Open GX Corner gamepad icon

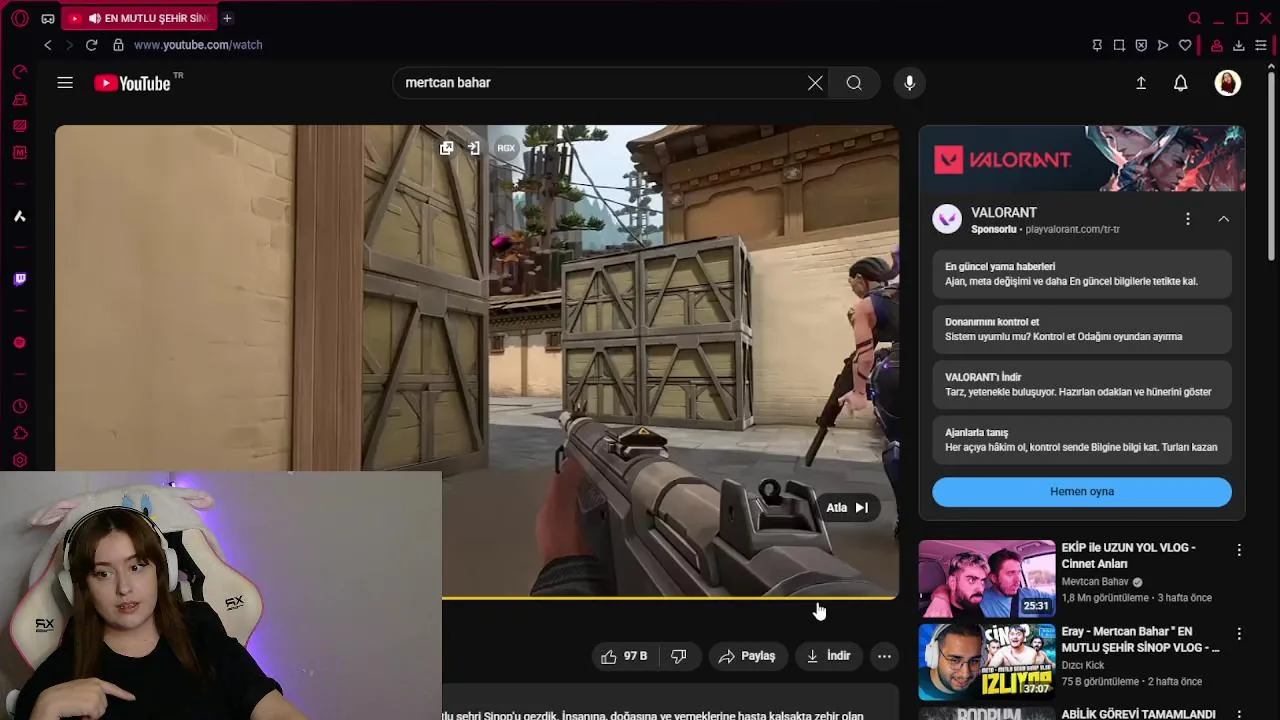48,18
